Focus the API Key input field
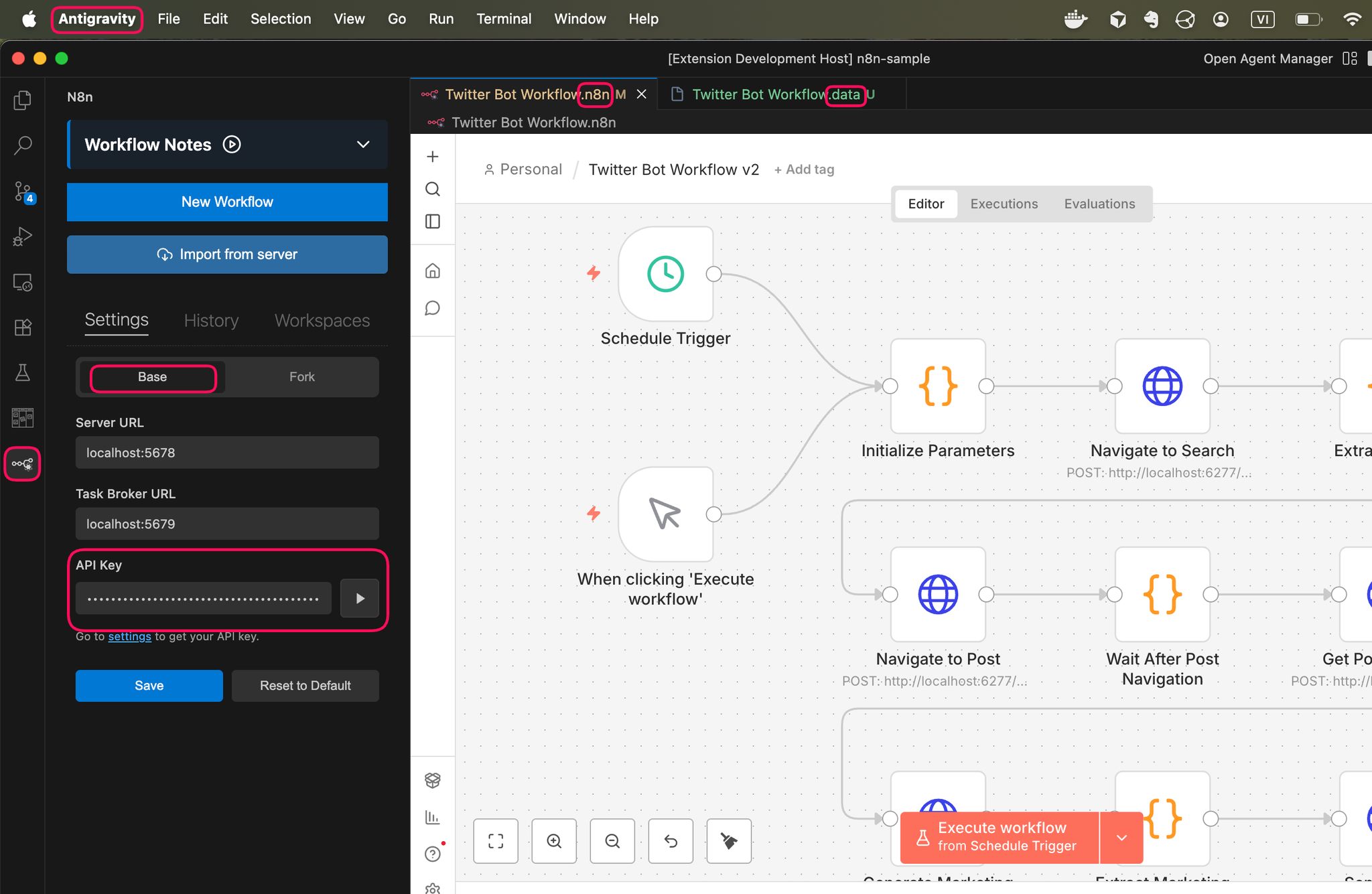The width and height of the screenshot is (1372, 894). point(204,598)
